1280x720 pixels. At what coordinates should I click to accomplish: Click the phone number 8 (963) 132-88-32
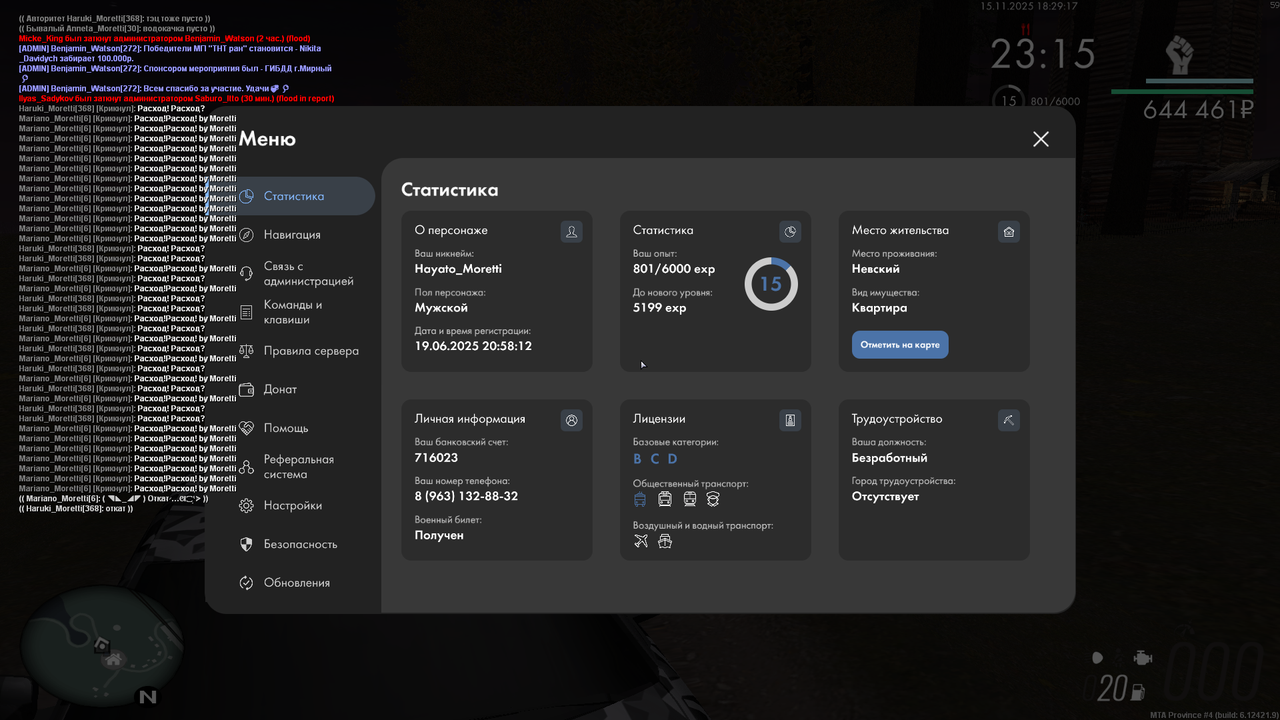(x=466, y=496)
